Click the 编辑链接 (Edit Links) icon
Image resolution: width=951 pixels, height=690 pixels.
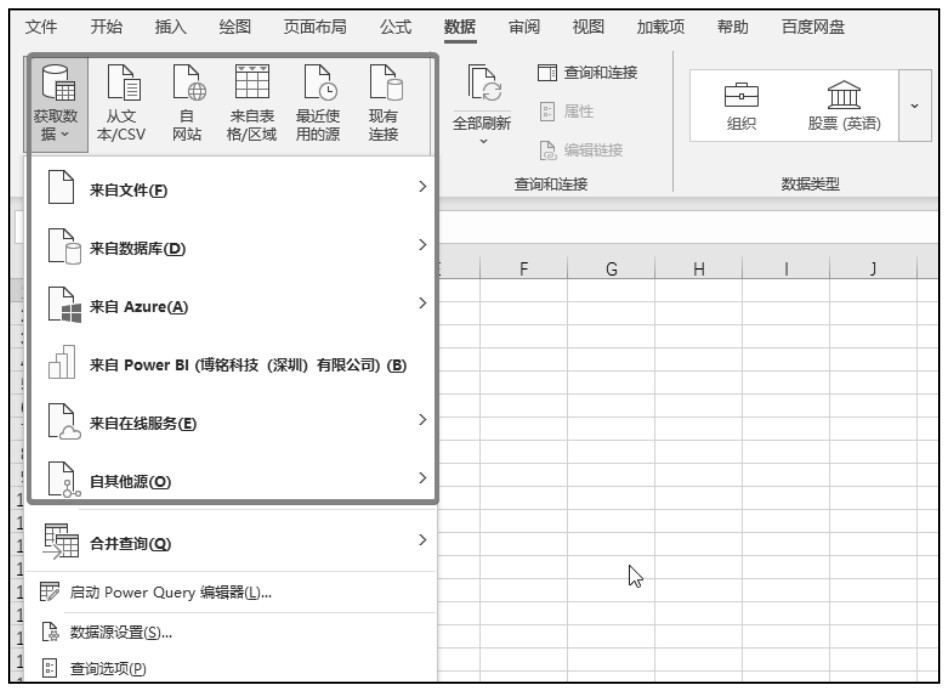click(x=547, y=150)
